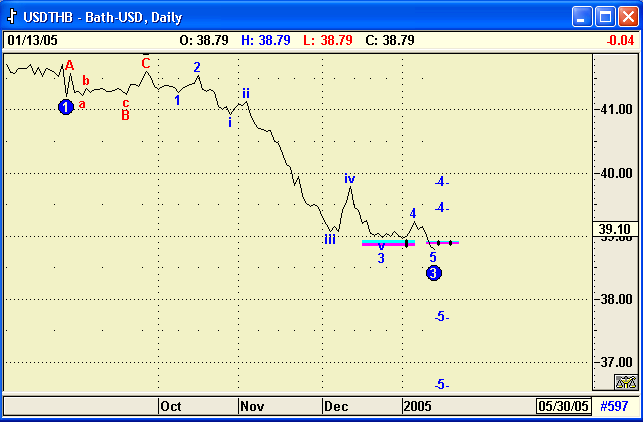643x422 pixels.
Task: Click the blue subwave i label
Action: click(x=230, y=122)
